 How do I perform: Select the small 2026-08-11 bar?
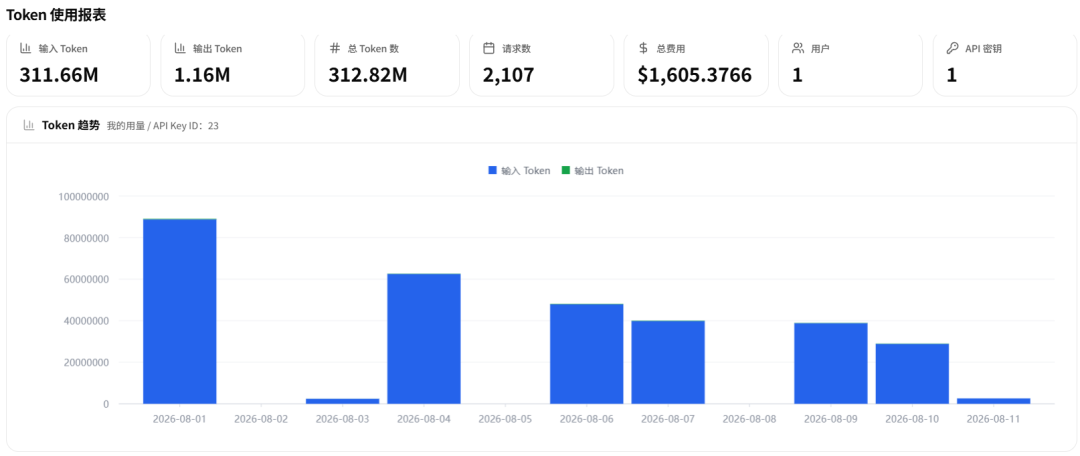(993, 401)
